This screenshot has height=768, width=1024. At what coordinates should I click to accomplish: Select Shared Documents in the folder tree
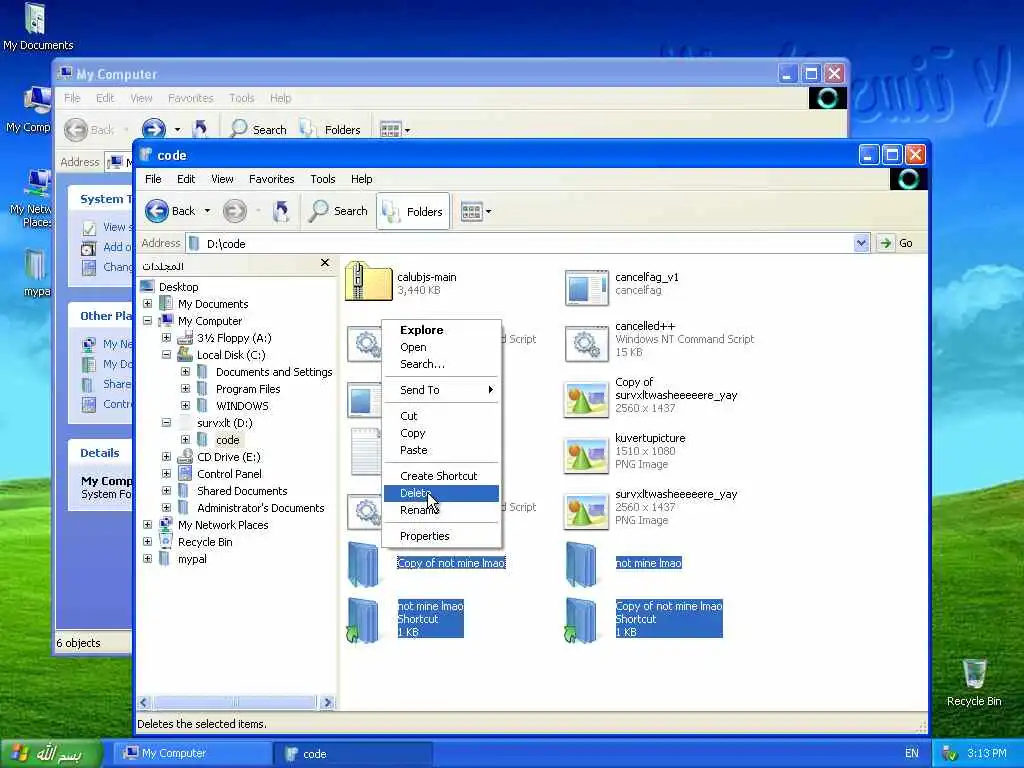coord(242,490)
